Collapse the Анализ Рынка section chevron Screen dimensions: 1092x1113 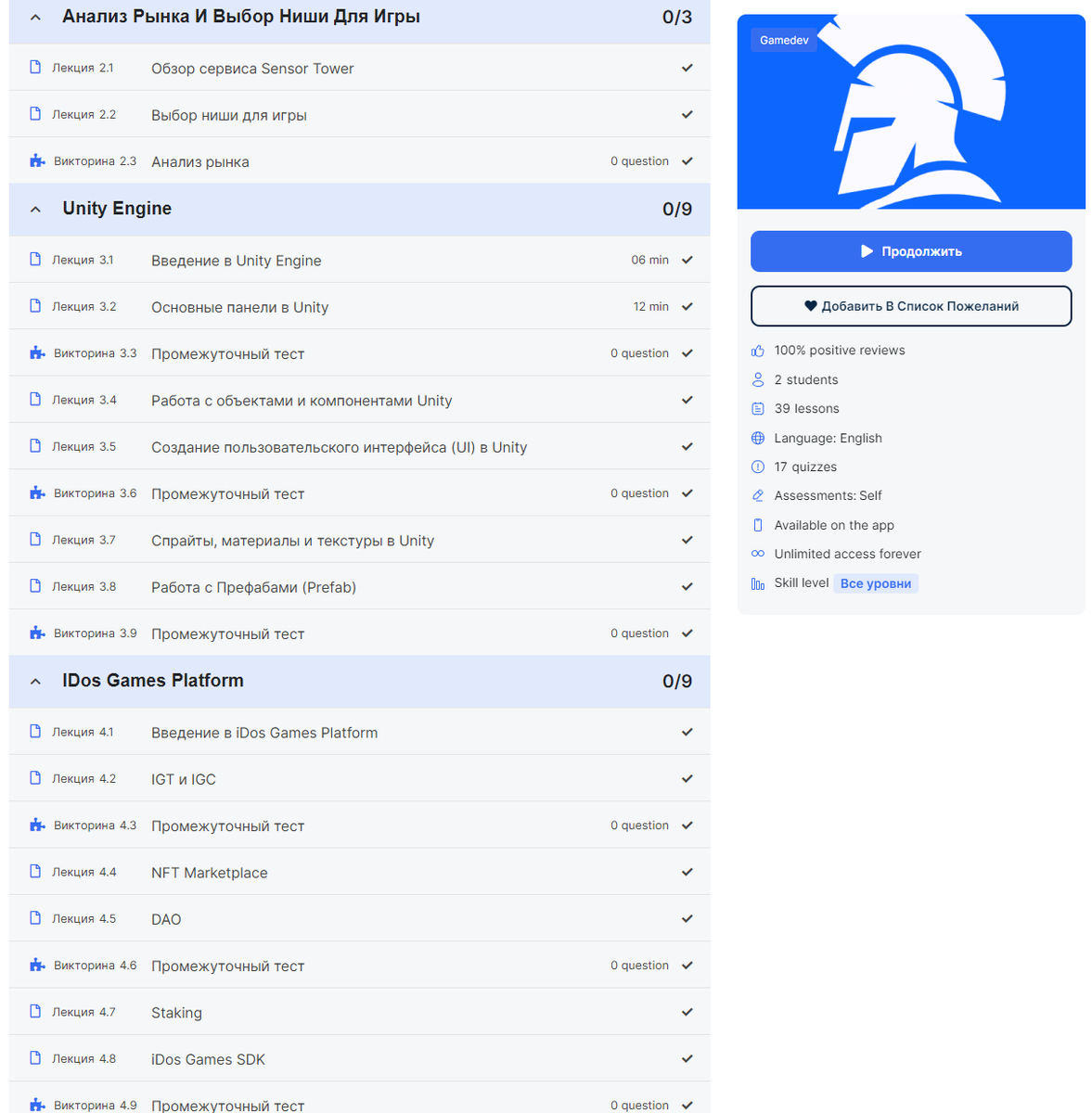35,17
